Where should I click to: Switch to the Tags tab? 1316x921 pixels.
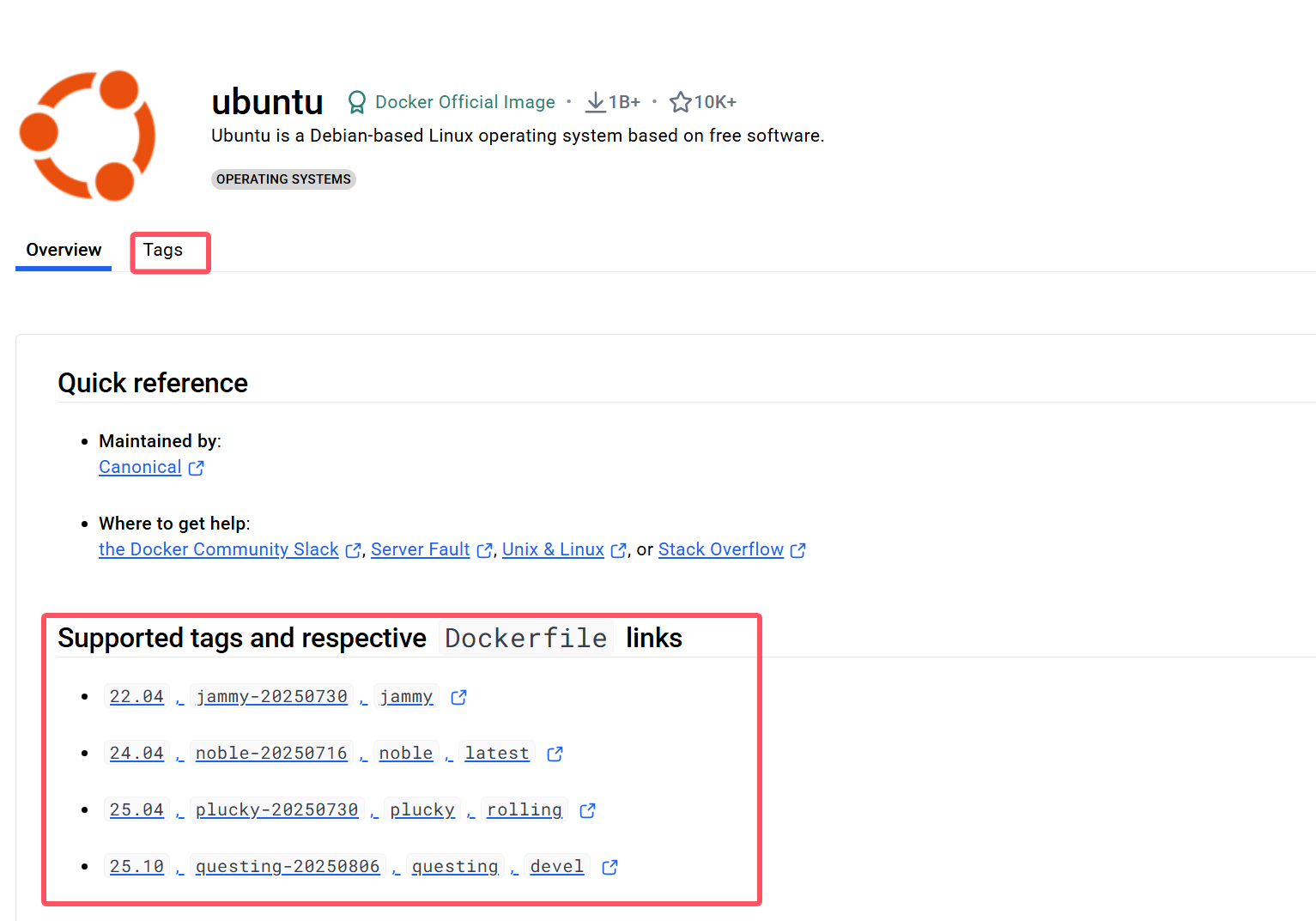click(x=163, y=250)
